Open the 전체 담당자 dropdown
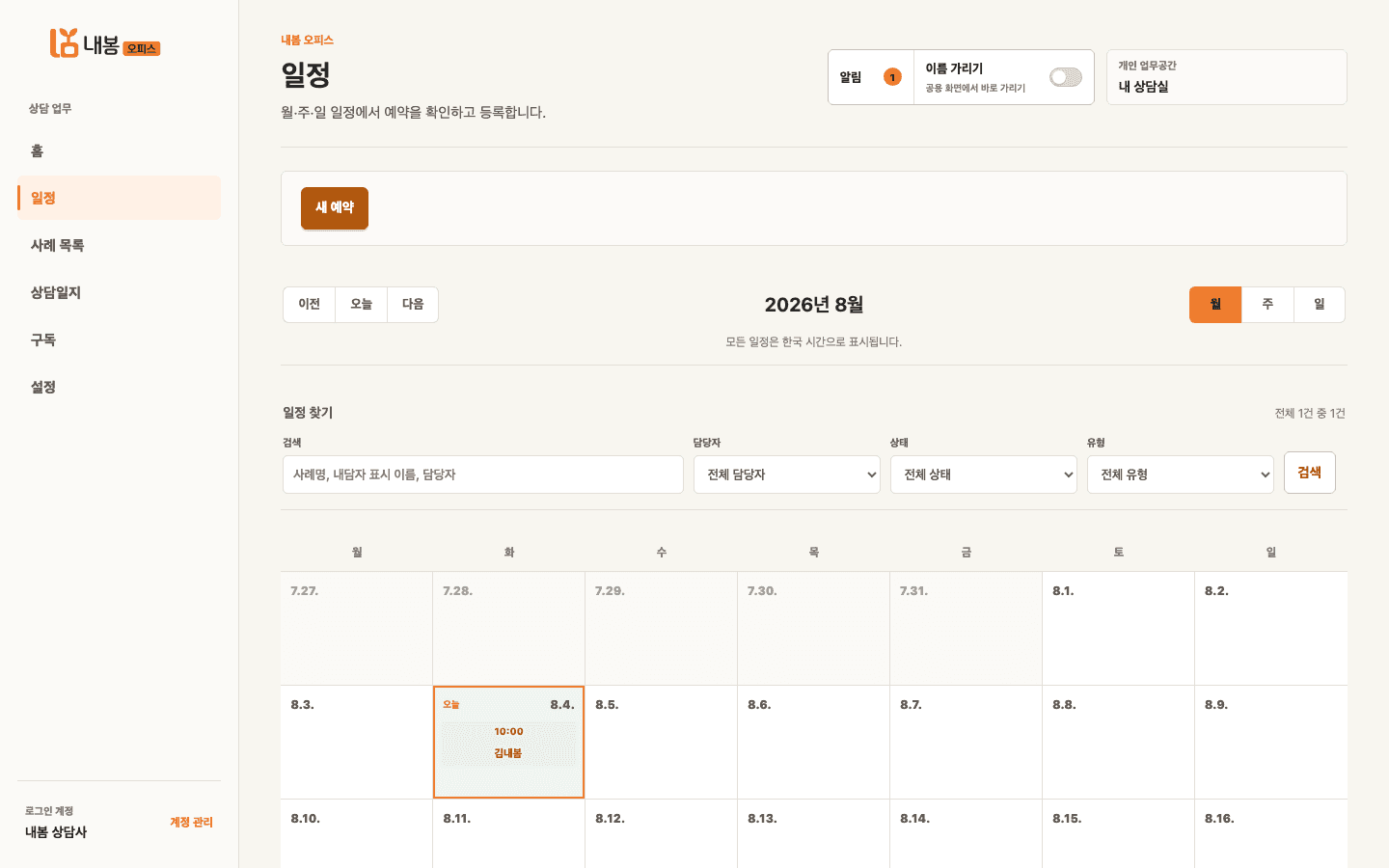The width and height of the screenshot is (1389, 868). pos(787,475)
